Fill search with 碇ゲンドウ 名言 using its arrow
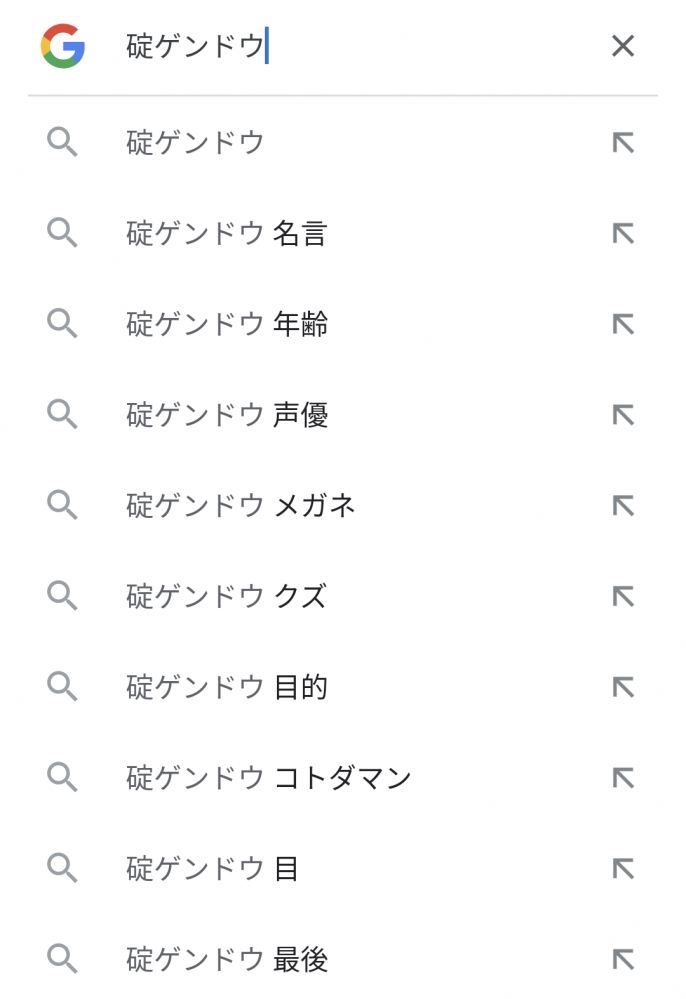Viewport: 686px width, 999px height. [623, 233]
